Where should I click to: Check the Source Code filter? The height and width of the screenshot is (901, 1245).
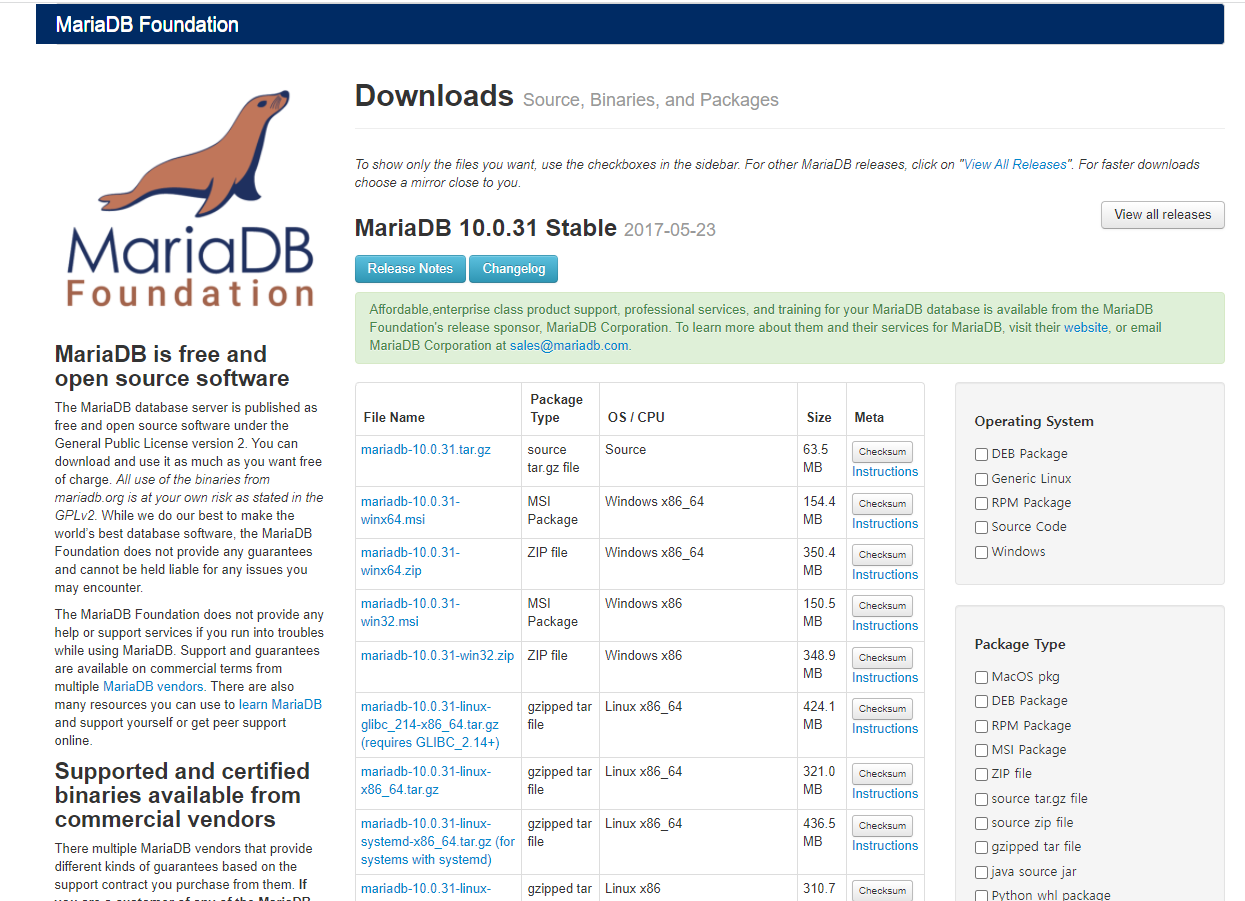(x=981, y=527)
